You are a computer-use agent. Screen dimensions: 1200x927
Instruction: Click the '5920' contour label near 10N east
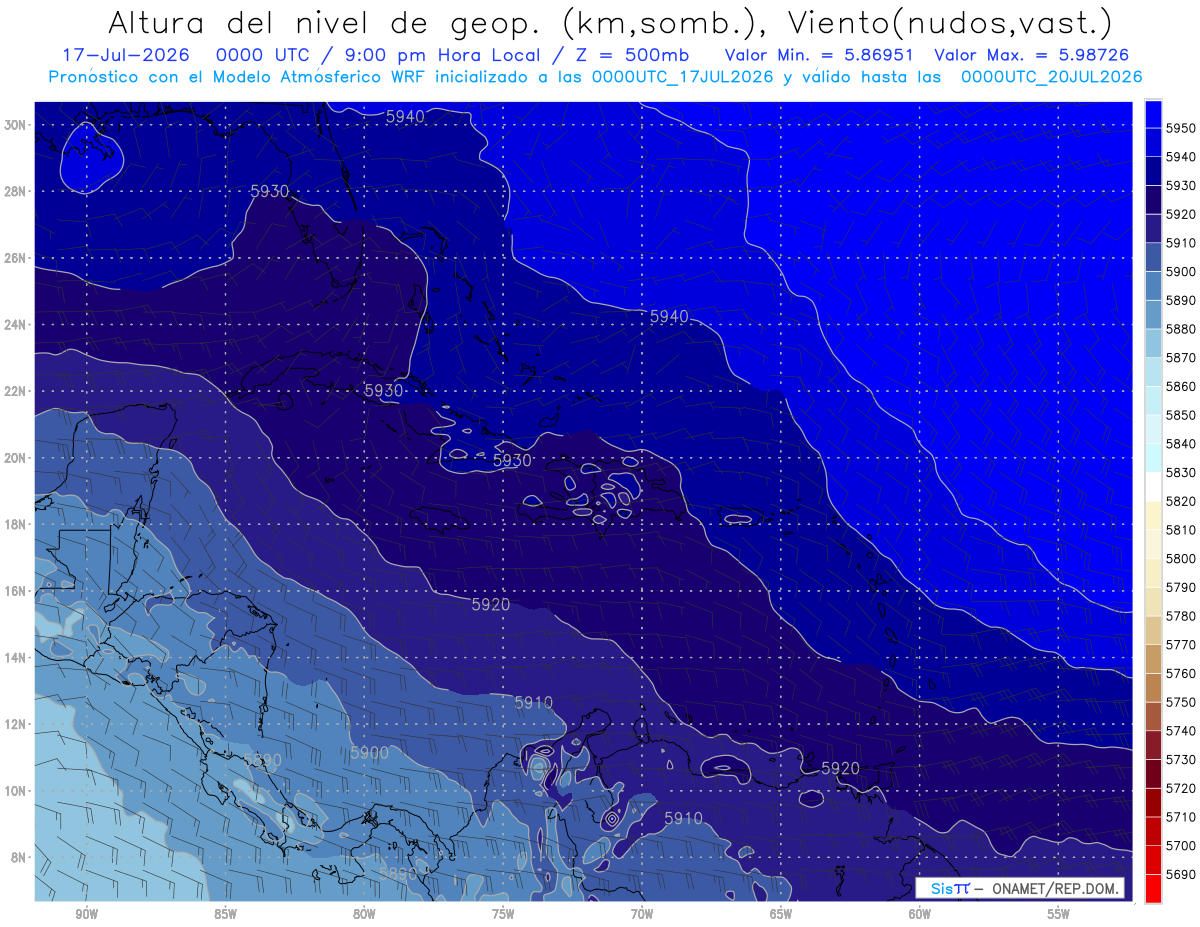point(840,768)
